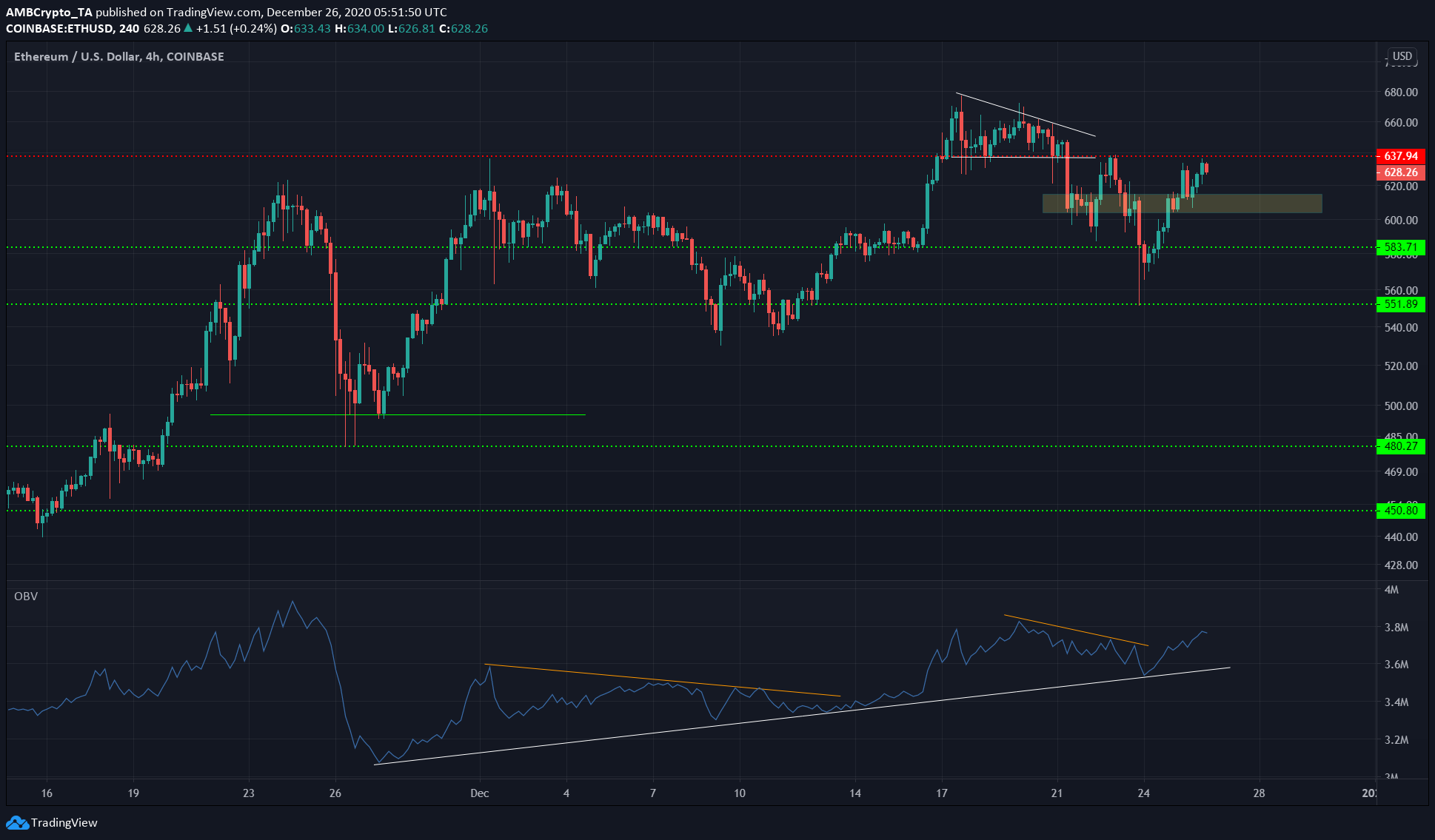Click the green 551.89 support price label
The height and width of the screenshot is (840, 1435).
pyautogui.click(x=1401, y=304)
